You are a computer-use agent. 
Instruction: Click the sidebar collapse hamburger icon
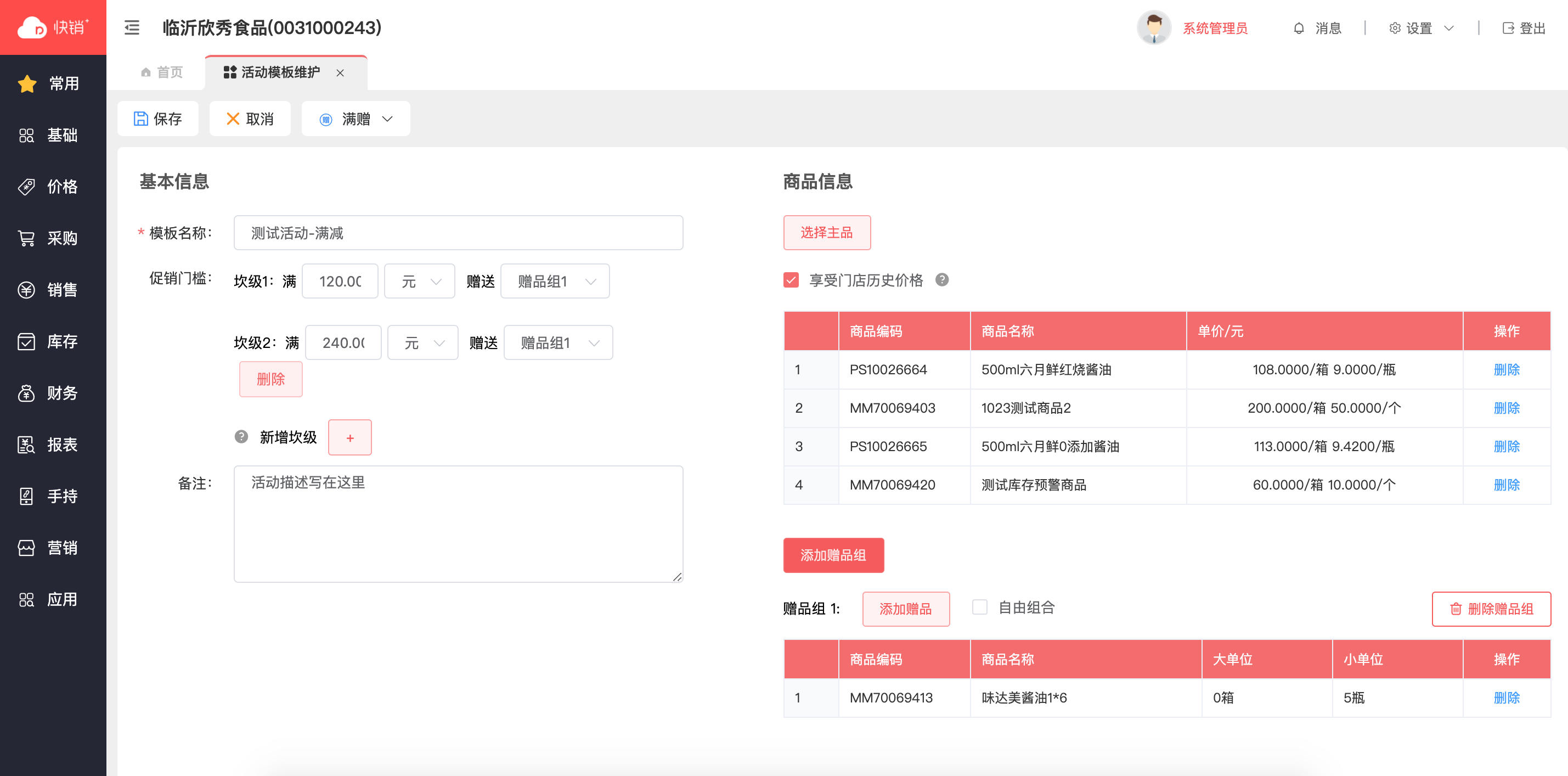(132, 28)
